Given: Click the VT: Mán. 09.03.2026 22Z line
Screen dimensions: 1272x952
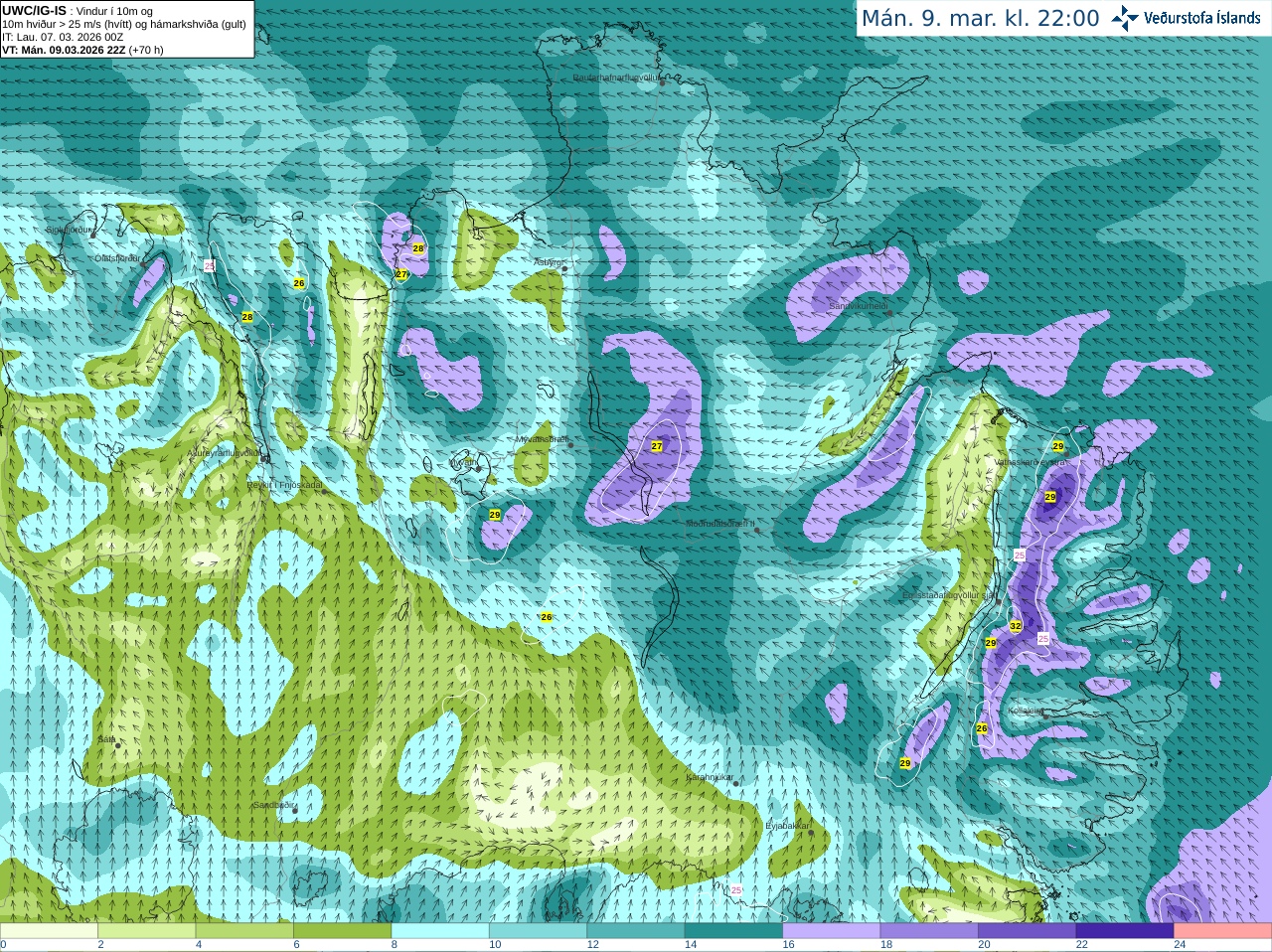Looking at the screenshot, I should (x=82, y=50).
